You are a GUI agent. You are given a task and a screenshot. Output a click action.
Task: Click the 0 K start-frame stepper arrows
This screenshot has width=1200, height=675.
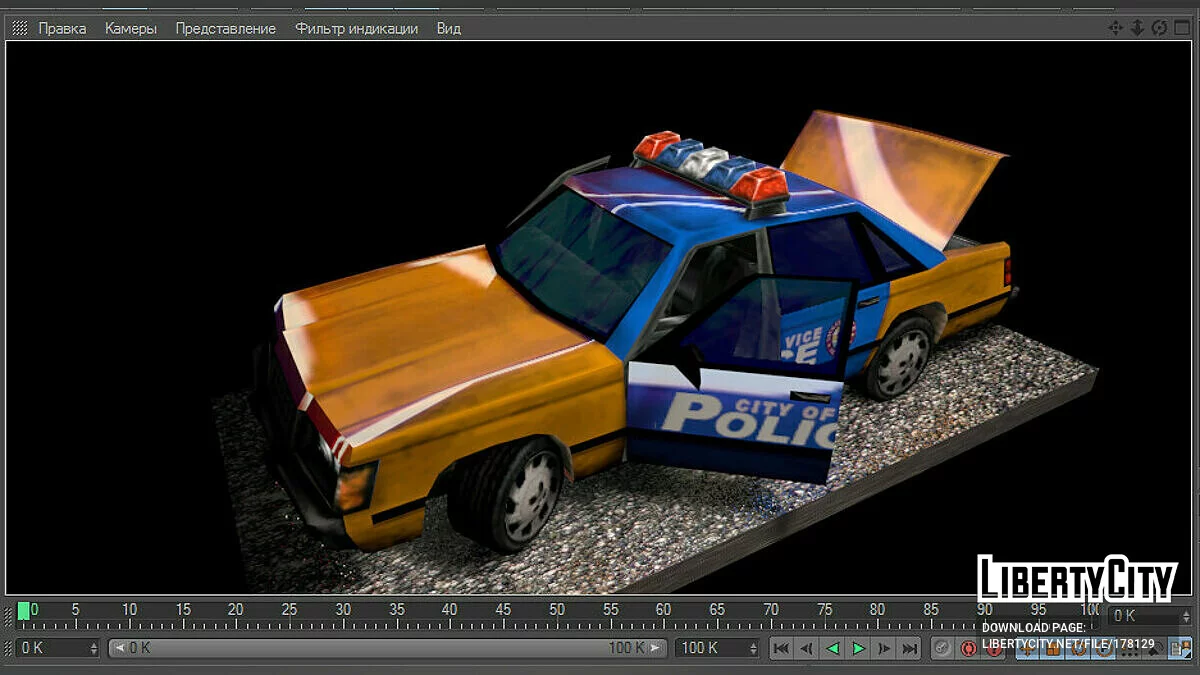point(94,648)
